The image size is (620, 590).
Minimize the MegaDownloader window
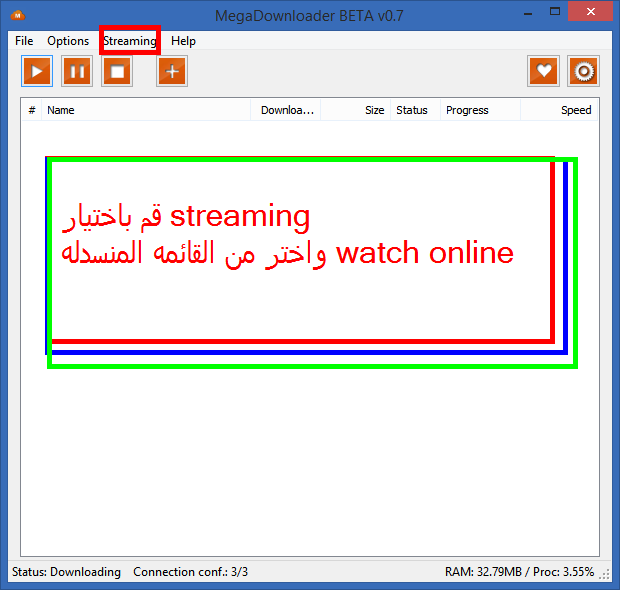(528, 13)
